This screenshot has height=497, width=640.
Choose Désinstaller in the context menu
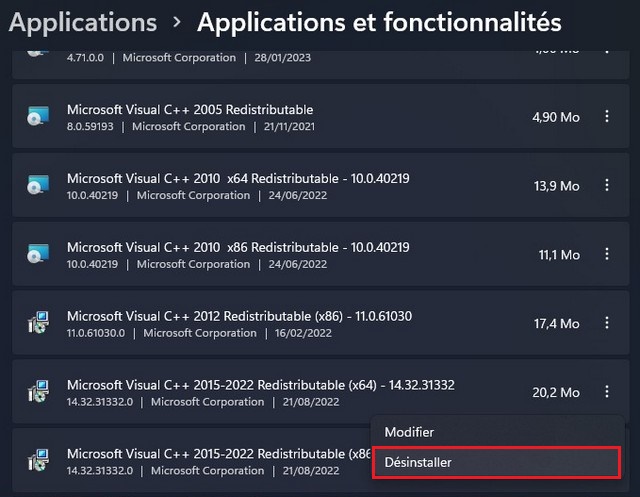pos(497,462)
